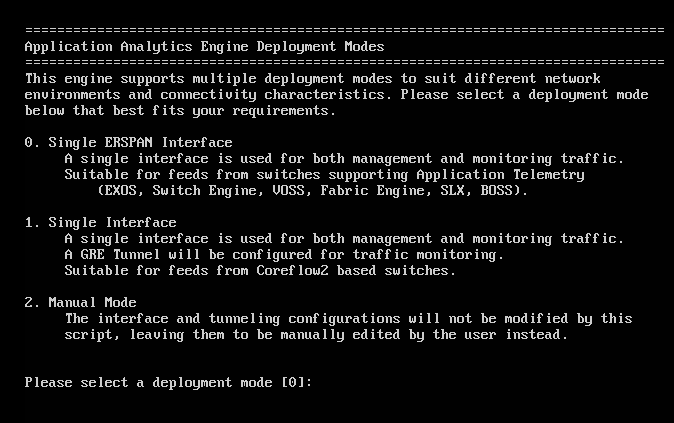Select option 0 Single ERSPAN Interface

(129, 142)
